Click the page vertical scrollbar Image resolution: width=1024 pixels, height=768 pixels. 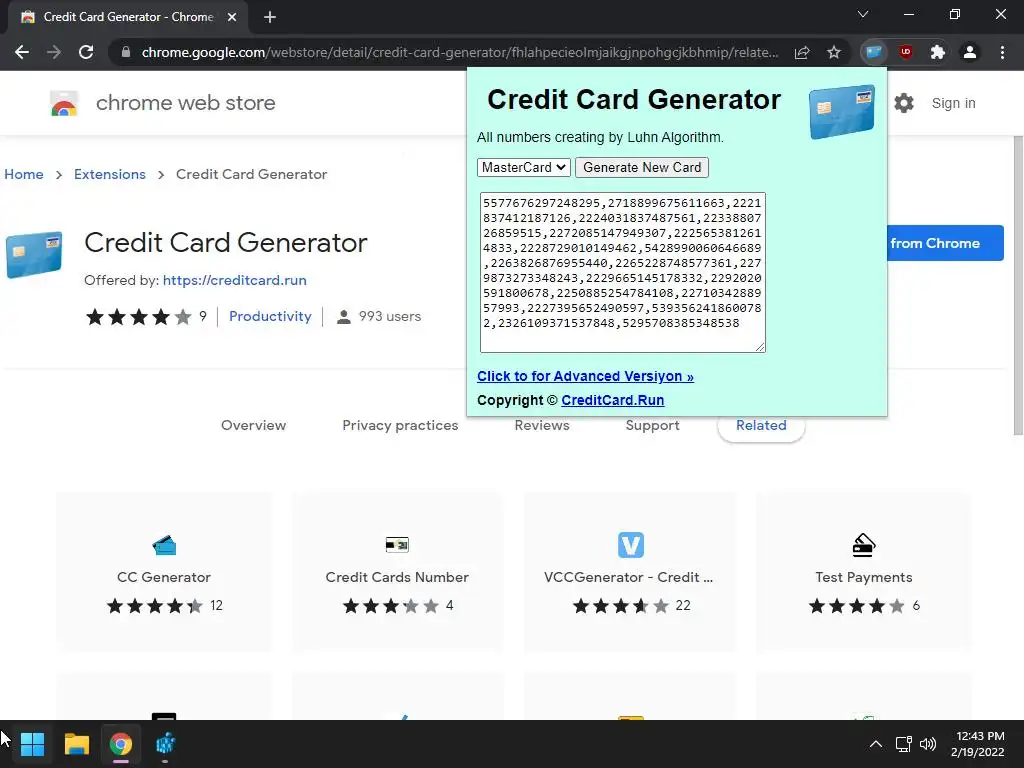(x=1018, y=285)
